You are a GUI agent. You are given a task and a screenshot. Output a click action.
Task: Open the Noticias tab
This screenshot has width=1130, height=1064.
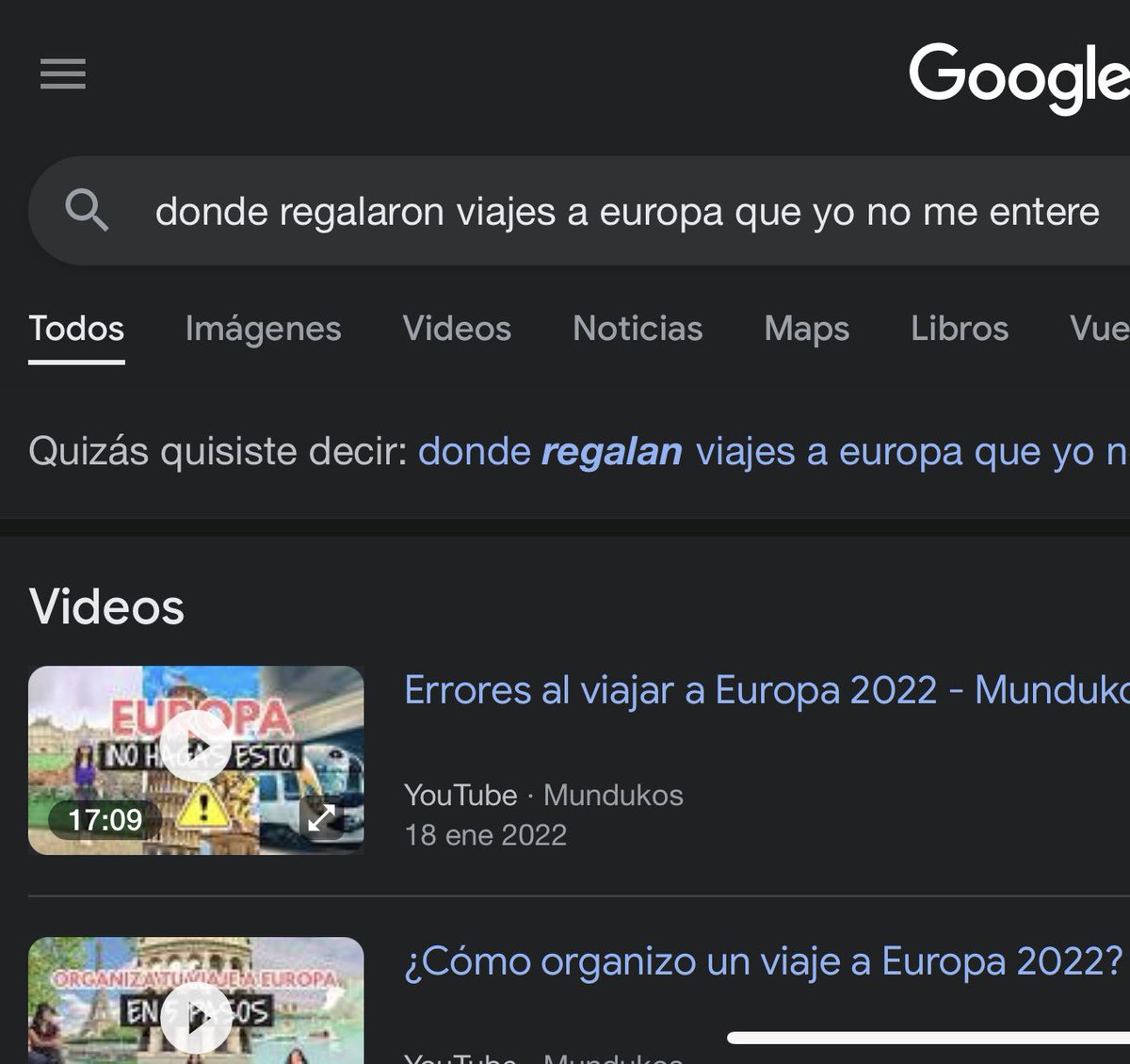tap(638, 329)
